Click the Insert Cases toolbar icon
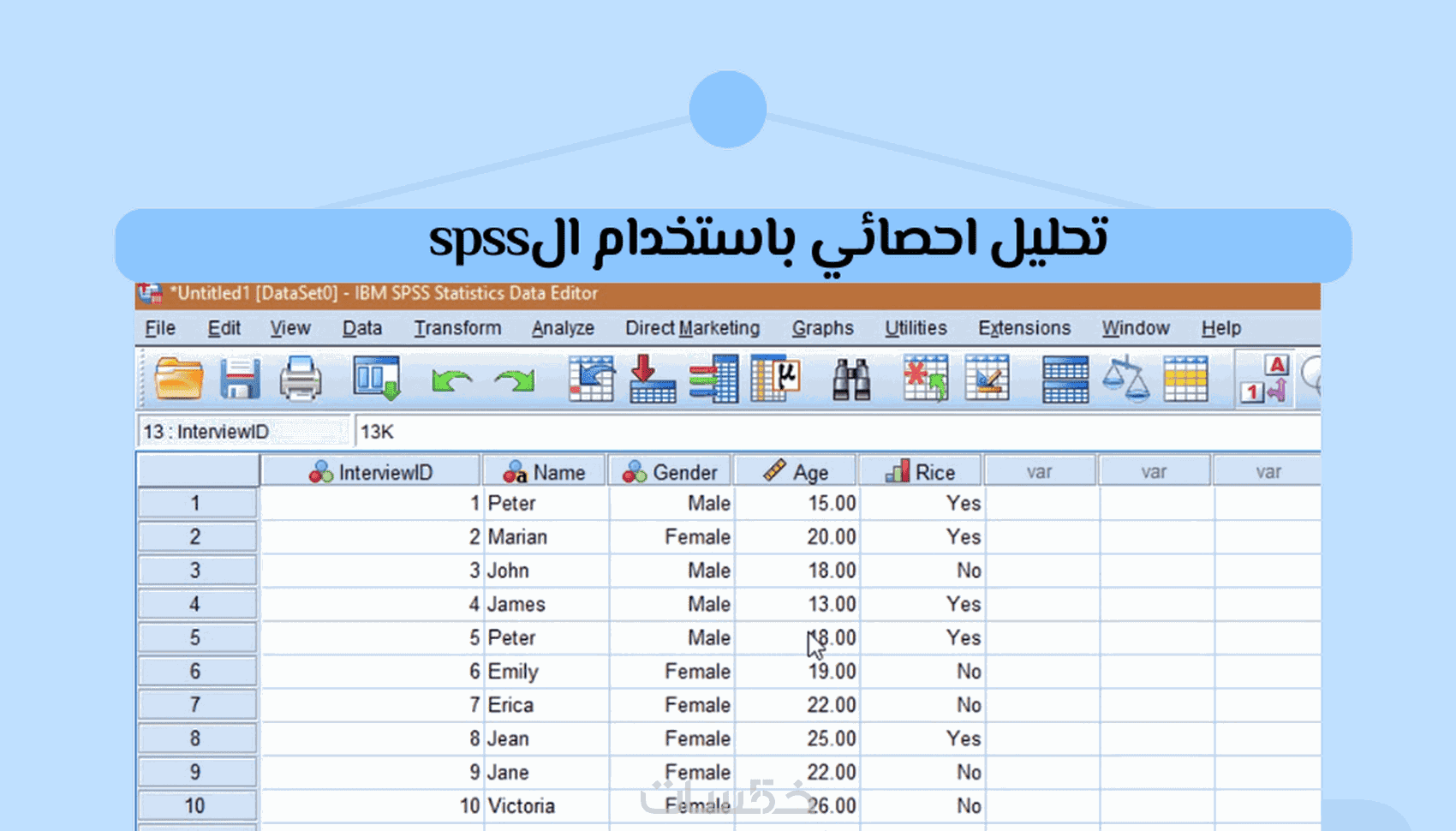This screenshot has width=1456, height=831. coord(925,379)
